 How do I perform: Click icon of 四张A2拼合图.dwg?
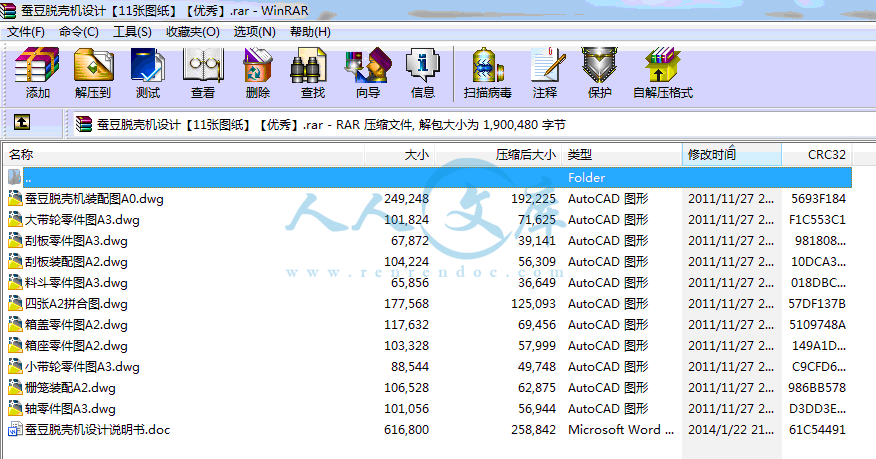click(15, 304)
